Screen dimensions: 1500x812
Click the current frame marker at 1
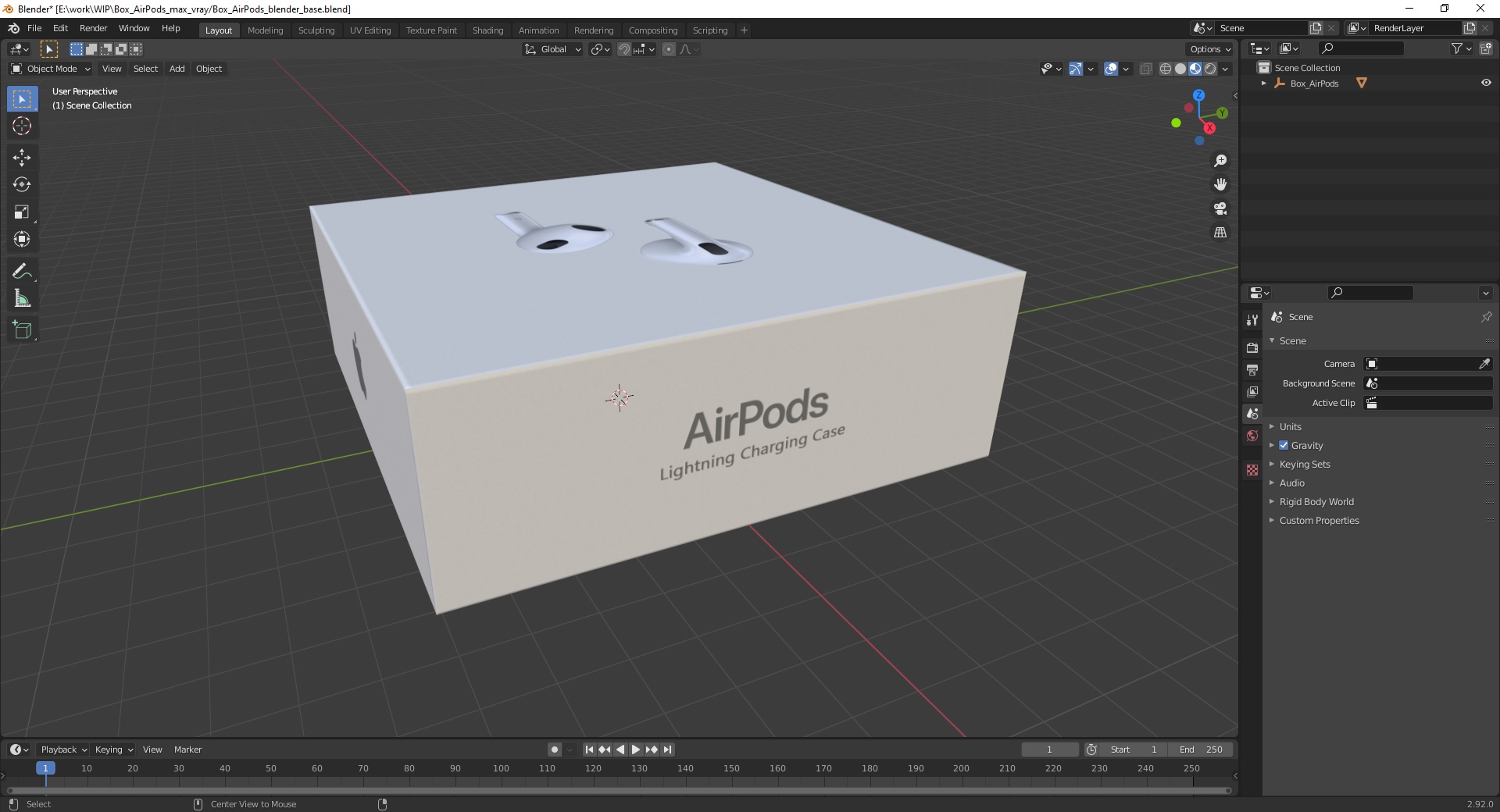[x=45, y=768]
